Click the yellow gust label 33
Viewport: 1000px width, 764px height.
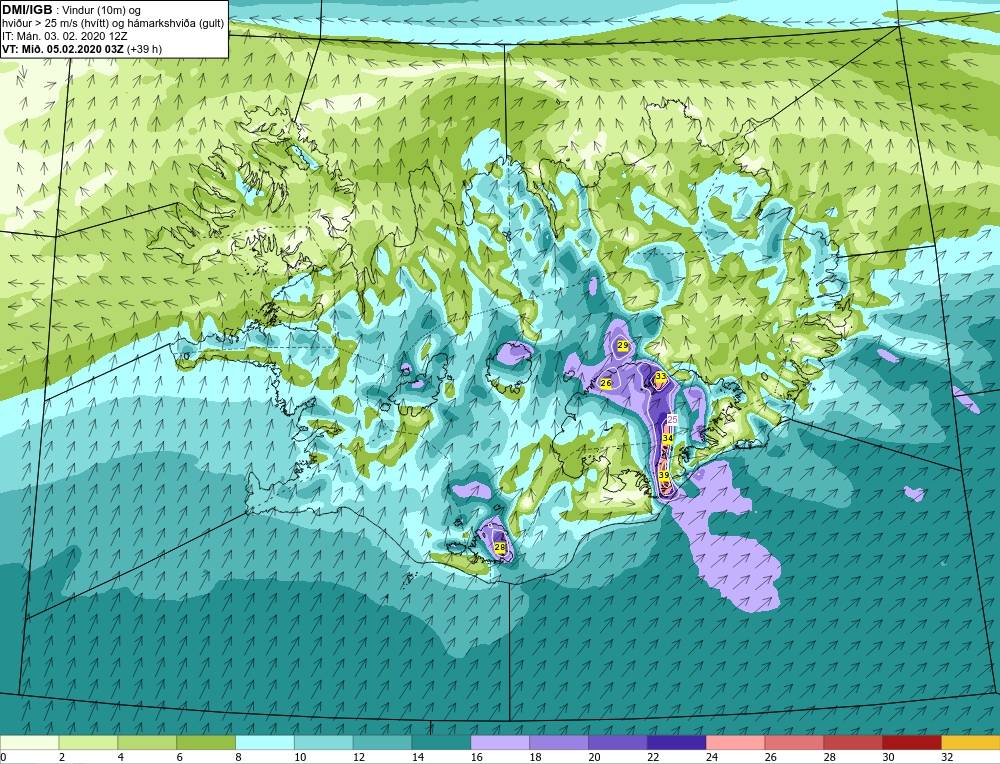click(661, 376)
